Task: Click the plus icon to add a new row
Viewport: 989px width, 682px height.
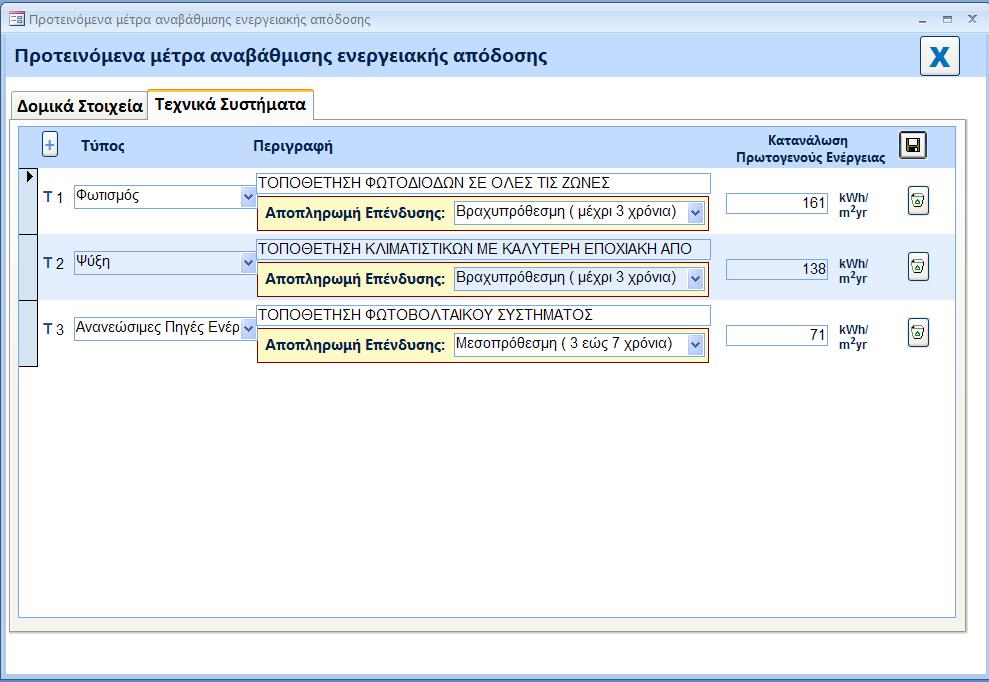Action: (x=50, y=144)
